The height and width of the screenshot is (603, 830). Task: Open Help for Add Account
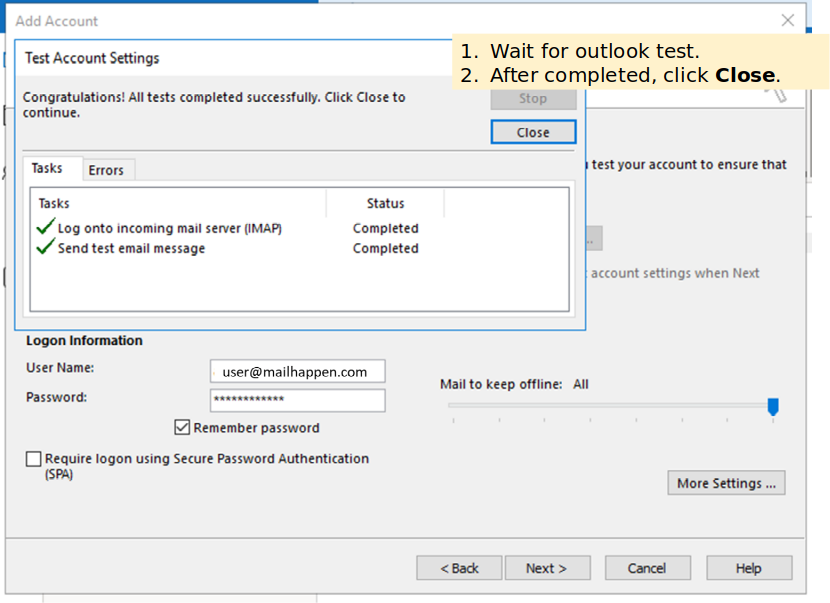(749, 568)
